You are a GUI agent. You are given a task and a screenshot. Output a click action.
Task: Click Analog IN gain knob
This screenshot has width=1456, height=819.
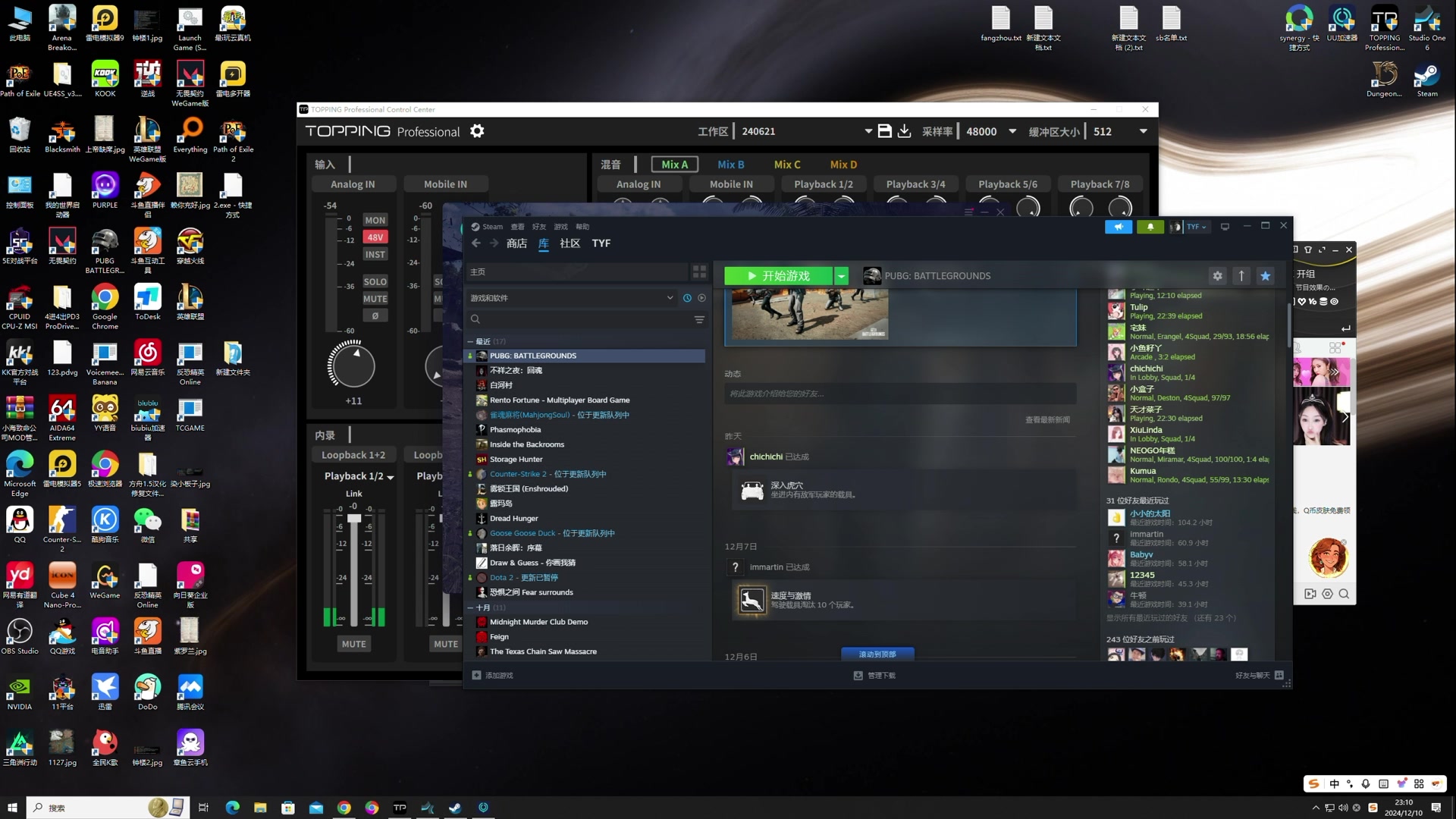pos(353,366)
